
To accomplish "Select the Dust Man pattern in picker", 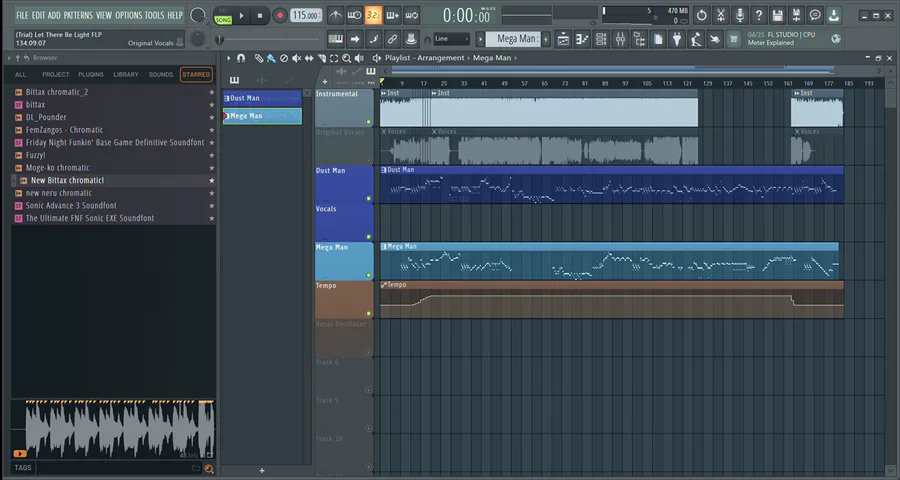I will (x=262, y=98).
